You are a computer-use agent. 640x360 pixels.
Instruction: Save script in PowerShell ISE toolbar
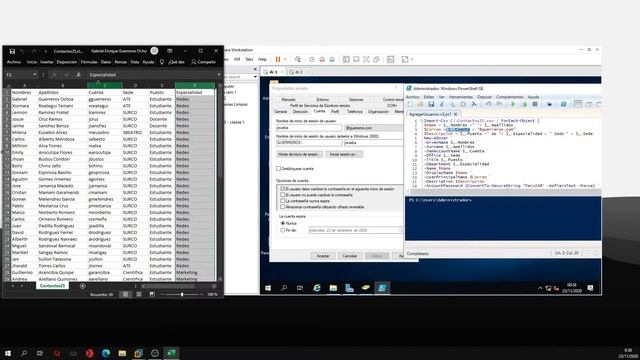[431, 104]
